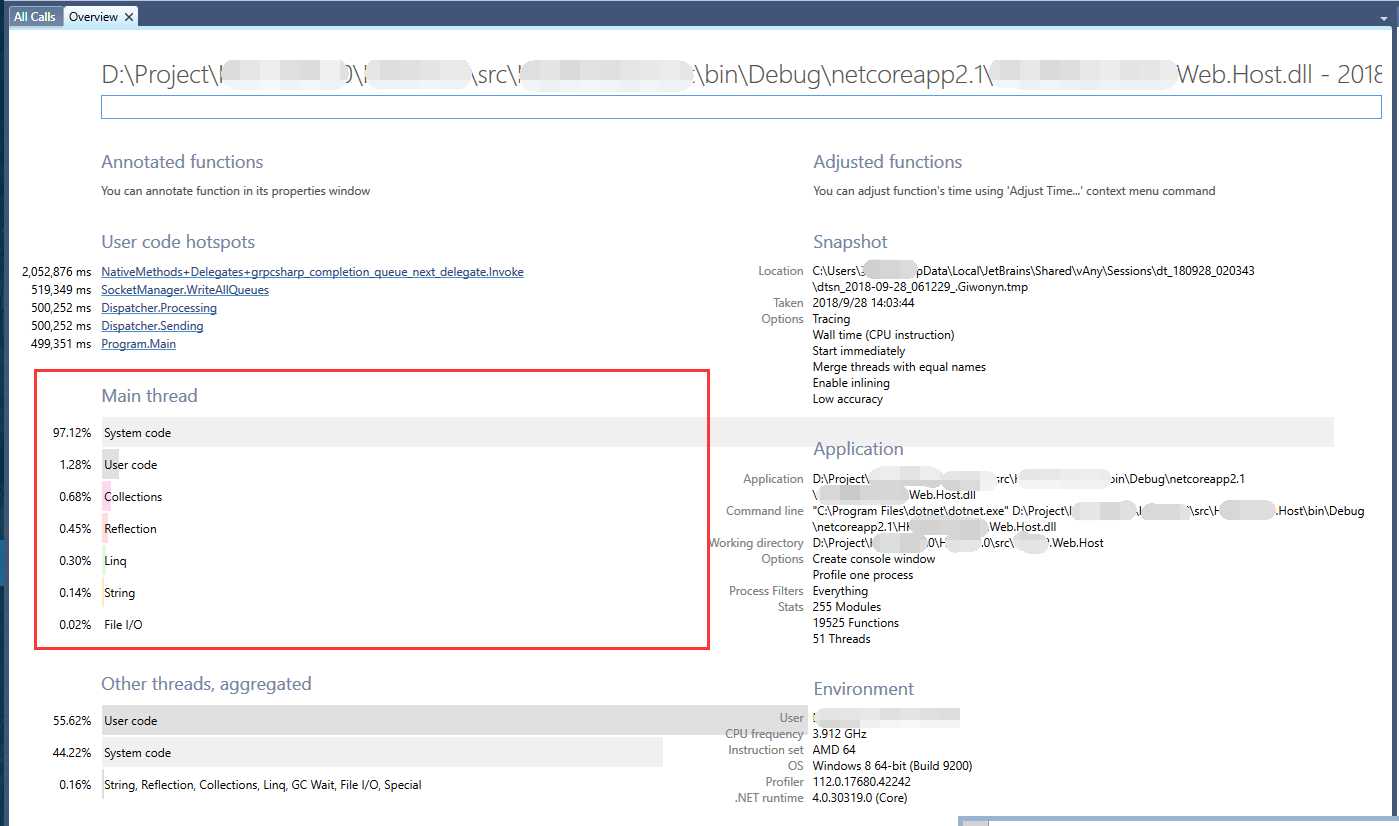Click the empty text field below title

click(x=740, y=107)
